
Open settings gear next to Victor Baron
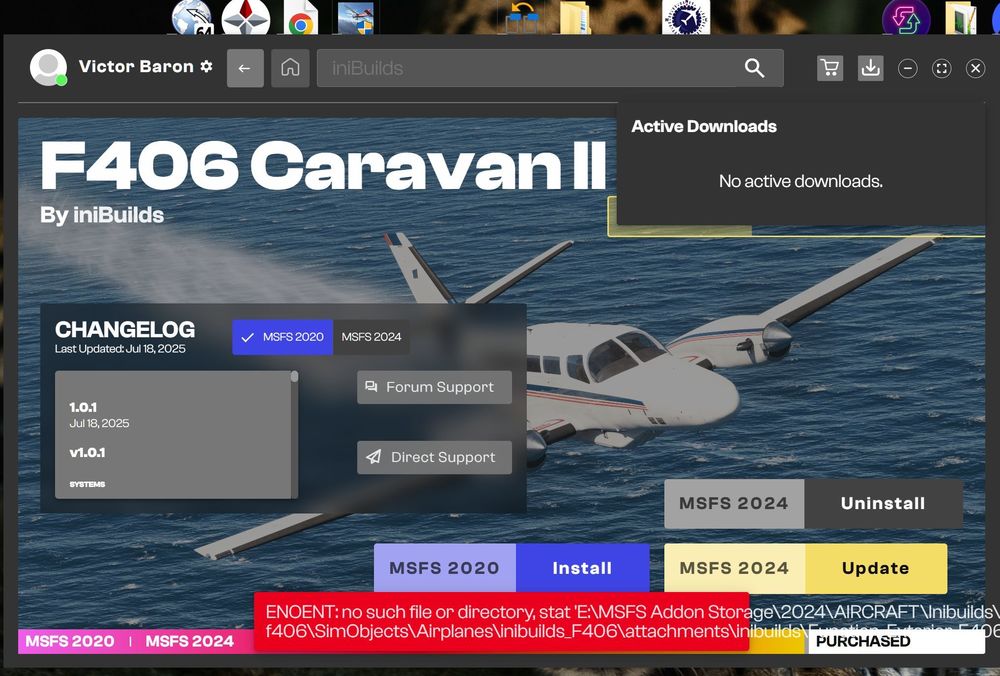206,67
